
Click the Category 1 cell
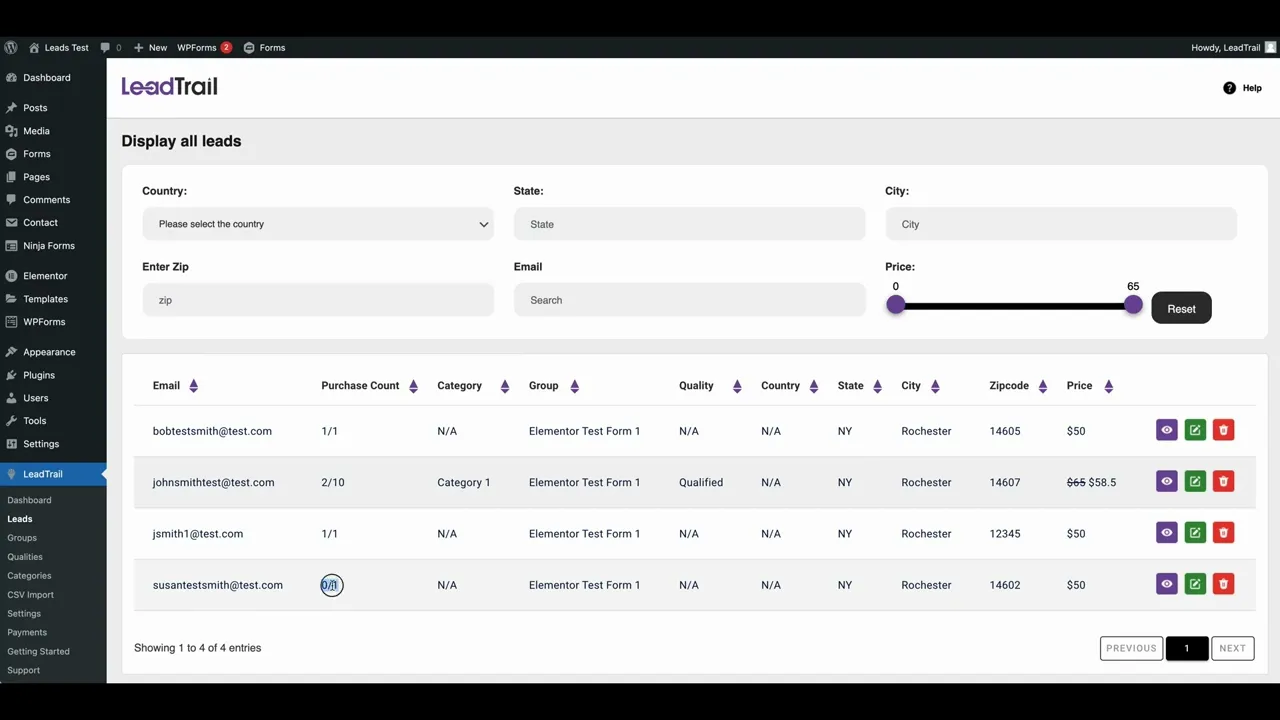tap(464, 482)
